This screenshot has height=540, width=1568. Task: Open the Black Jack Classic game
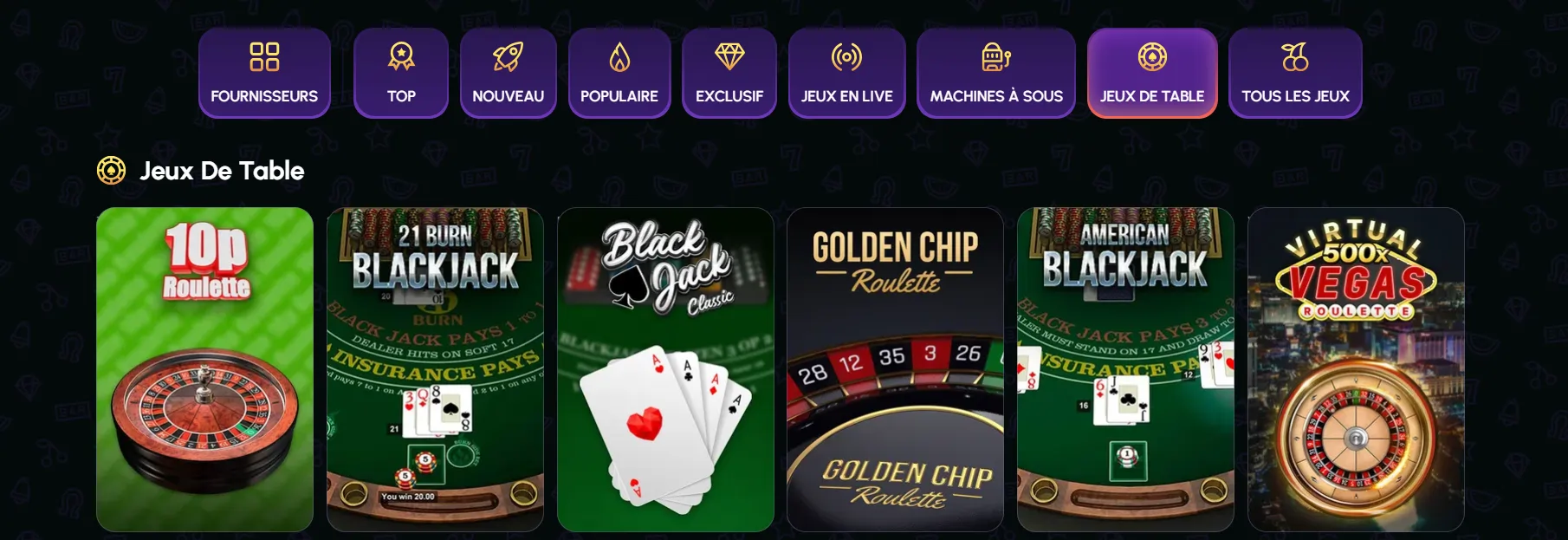665,369
